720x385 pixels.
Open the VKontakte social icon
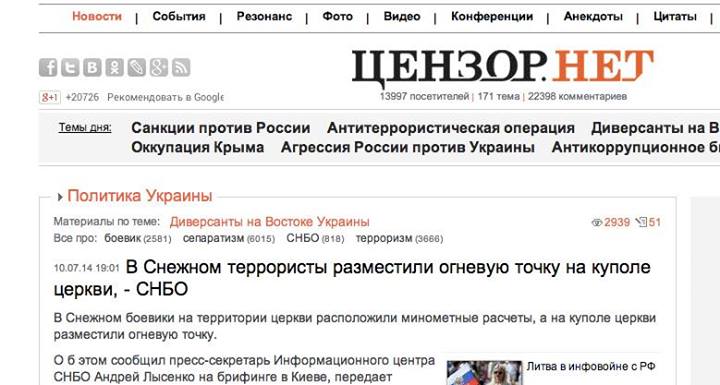(x=92, y=68)
